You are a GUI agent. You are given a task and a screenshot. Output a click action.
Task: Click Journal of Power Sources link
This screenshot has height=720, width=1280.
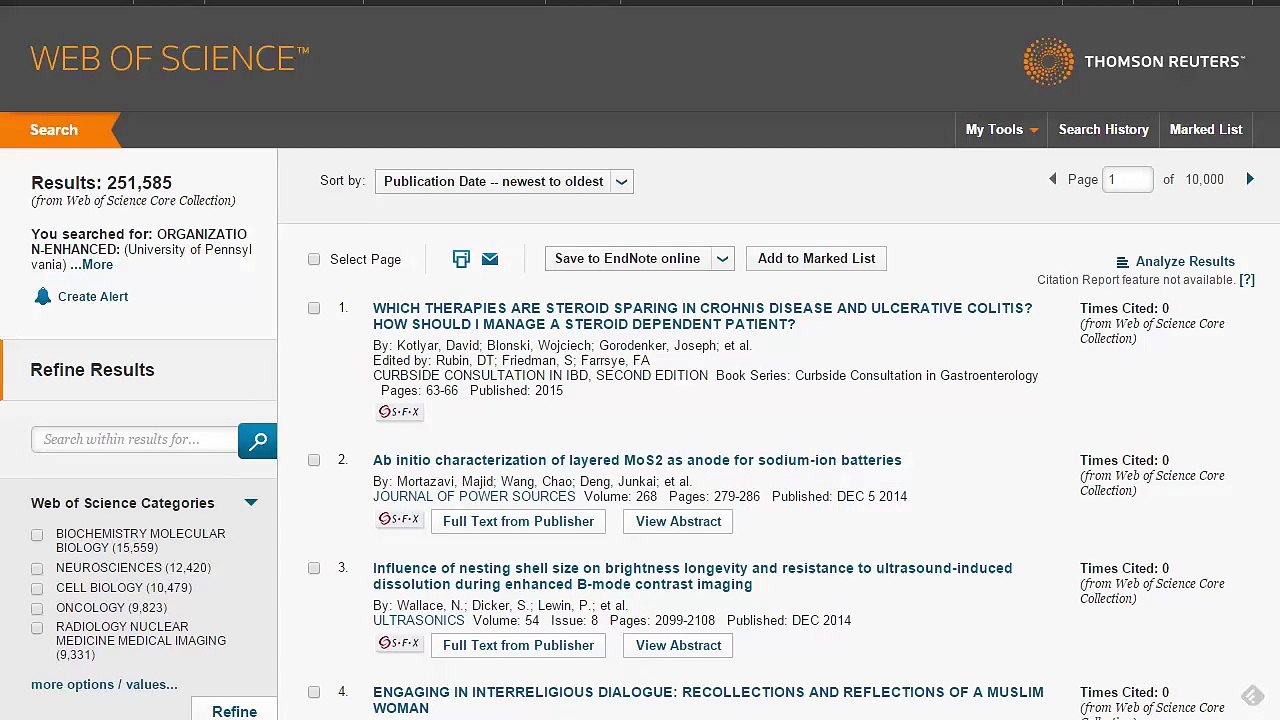tap(474, 497)
